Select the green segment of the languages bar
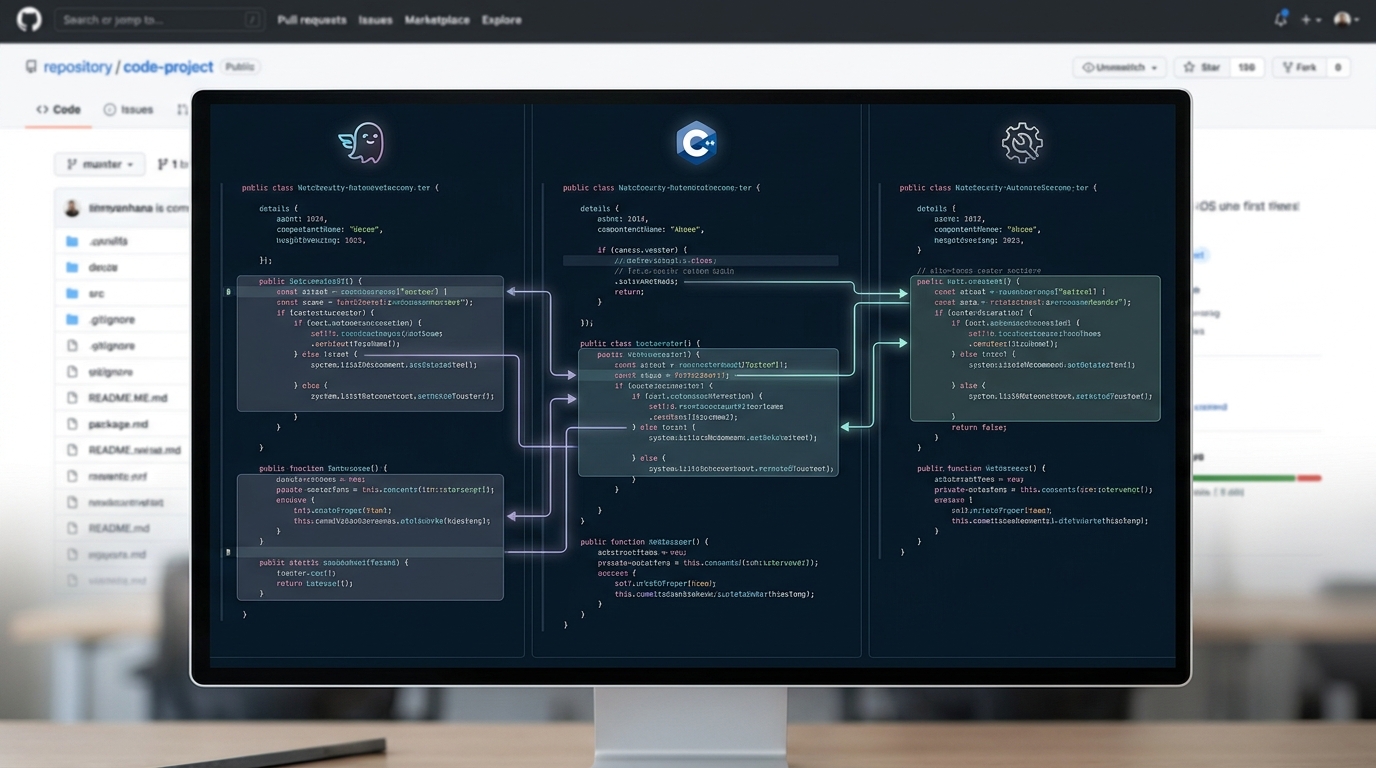This screenshot has height=768, width=1376. pos(1245,478)
